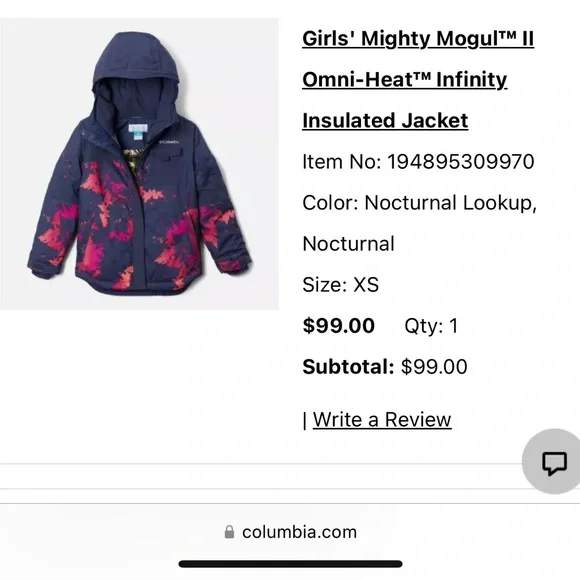Image resolution: width=580 pixels, height=580 pixels.
Task: Click the Subtotal: $99.00 line
Action: click(x=385, y=367)
